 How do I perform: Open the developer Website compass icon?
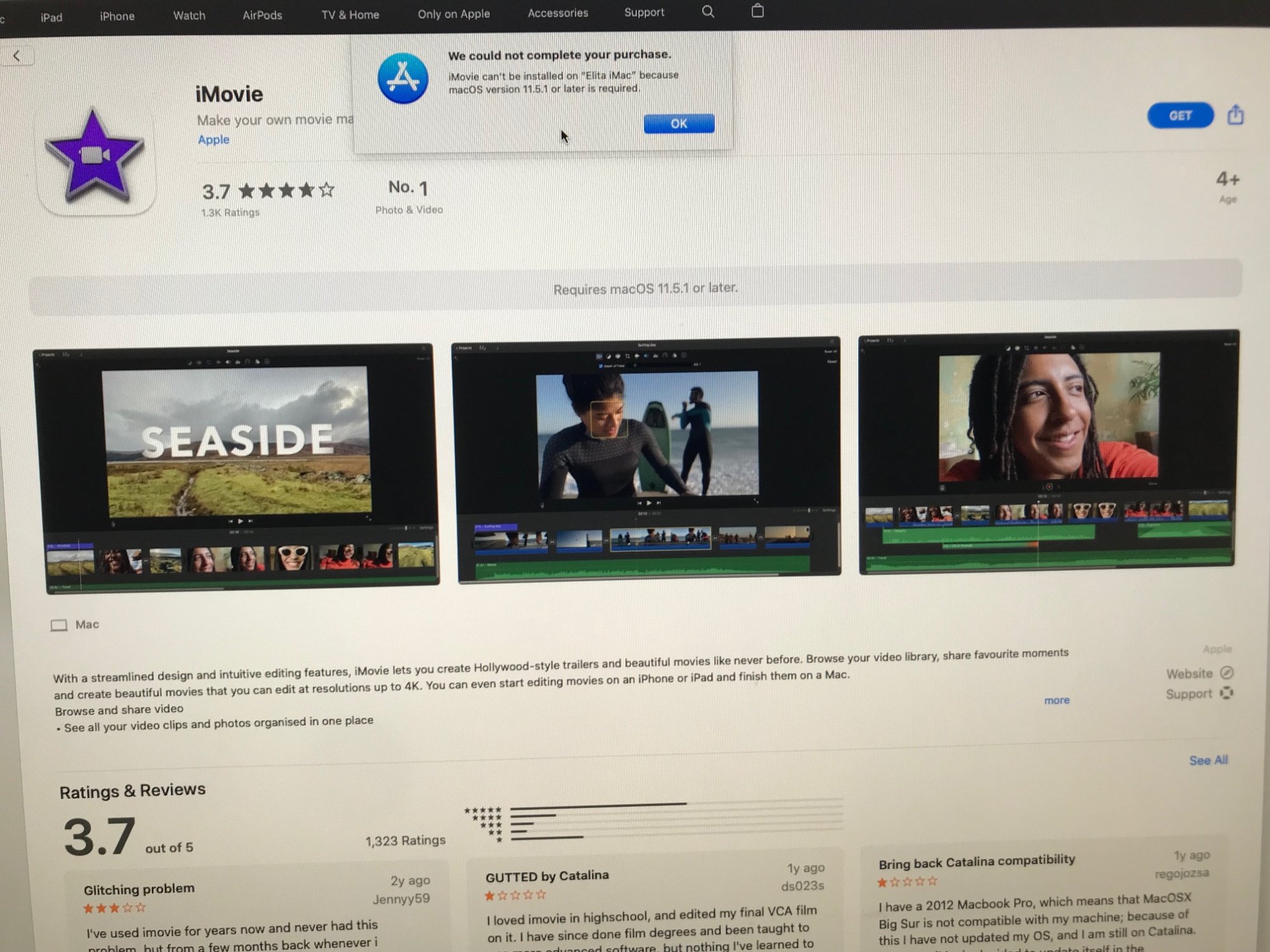coord(1227,673)
